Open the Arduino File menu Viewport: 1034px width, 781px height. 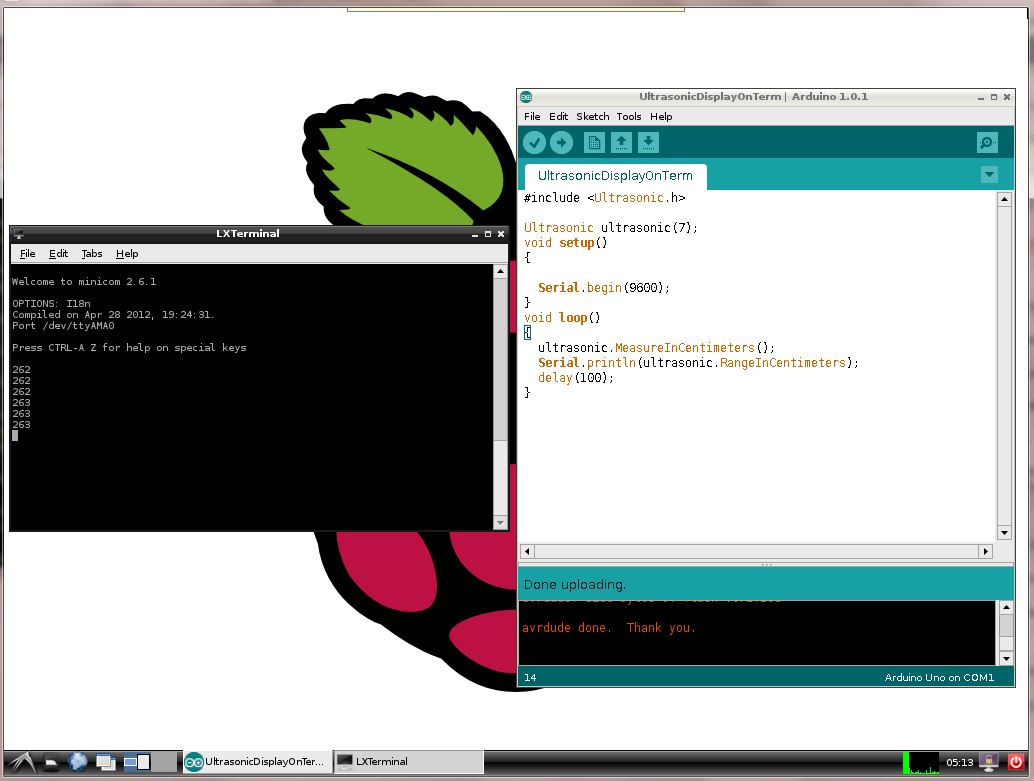point(532,117)
